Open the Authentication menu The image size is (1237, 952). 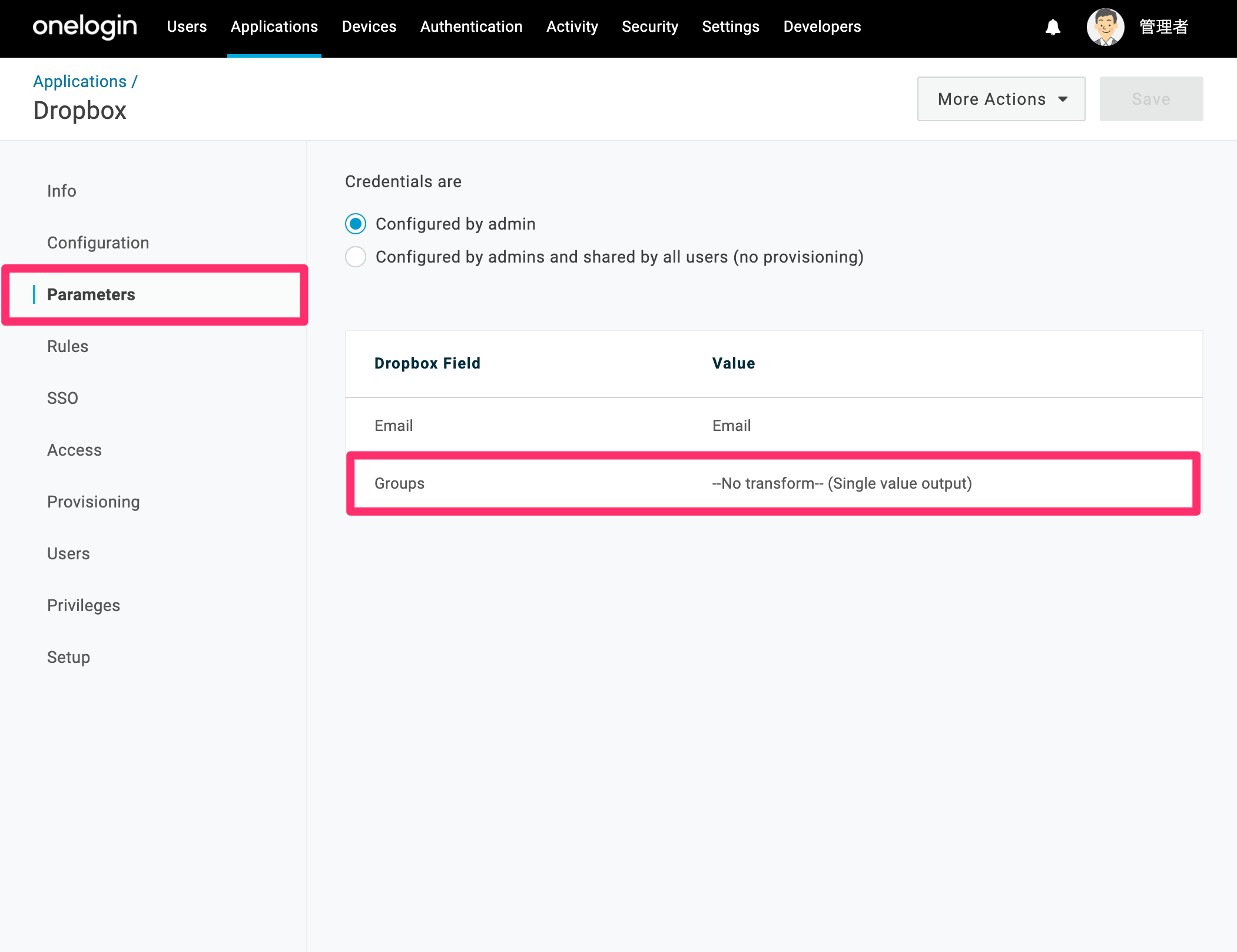472,27
